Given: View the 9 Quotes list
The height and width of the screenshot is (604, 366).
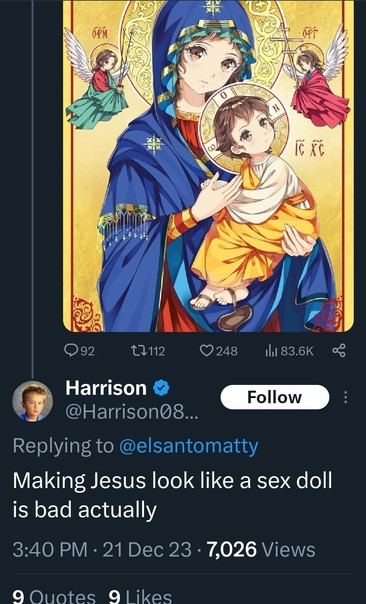Looking at the screenshot, I should 54,597.
